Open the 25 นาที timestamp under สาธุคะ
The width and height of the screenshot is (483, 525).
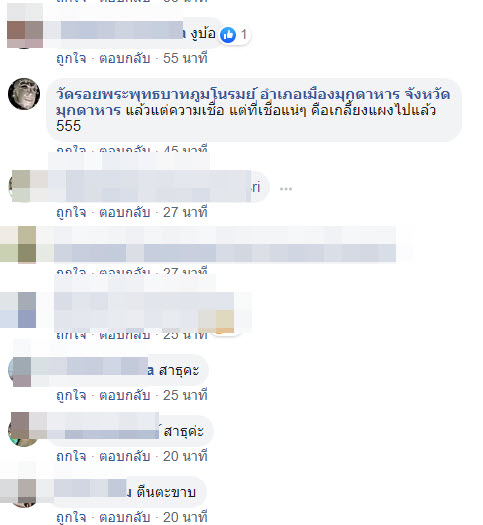point(185,395)
